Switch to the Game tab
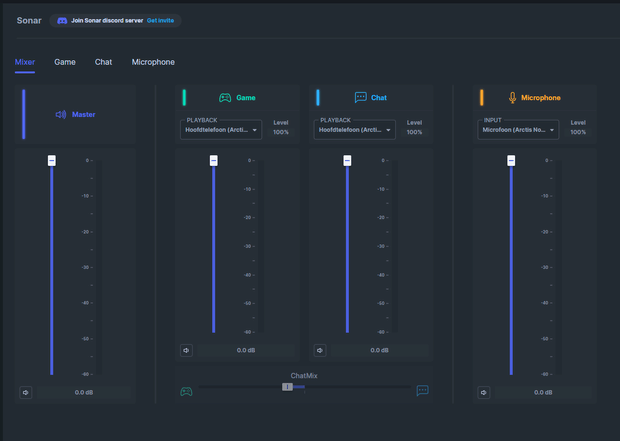620x441 pixels. 65,62
